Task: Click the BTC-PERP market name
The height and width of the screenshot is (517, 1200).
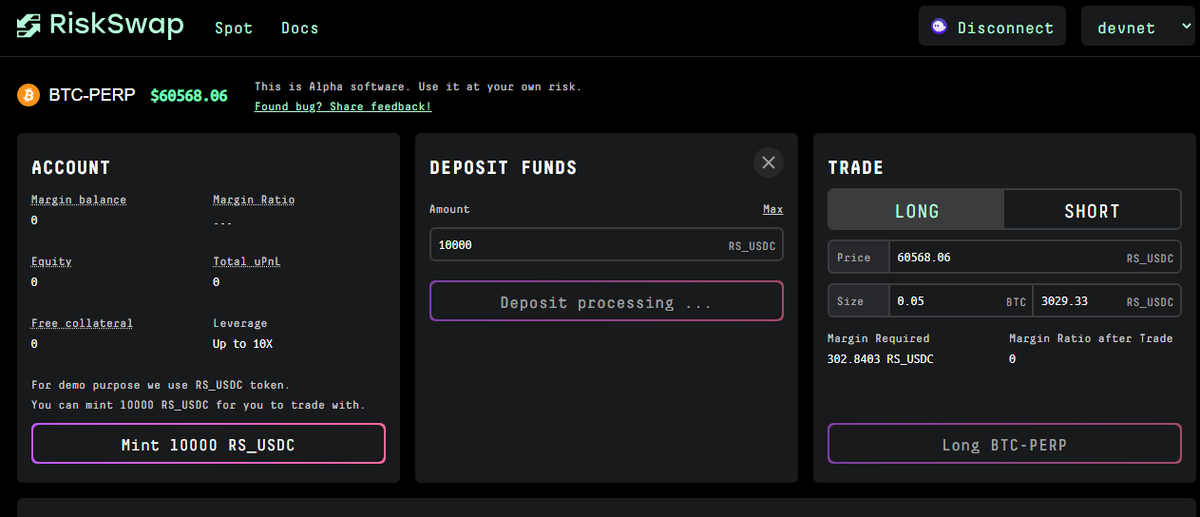Action: click(x=92, y=96)
